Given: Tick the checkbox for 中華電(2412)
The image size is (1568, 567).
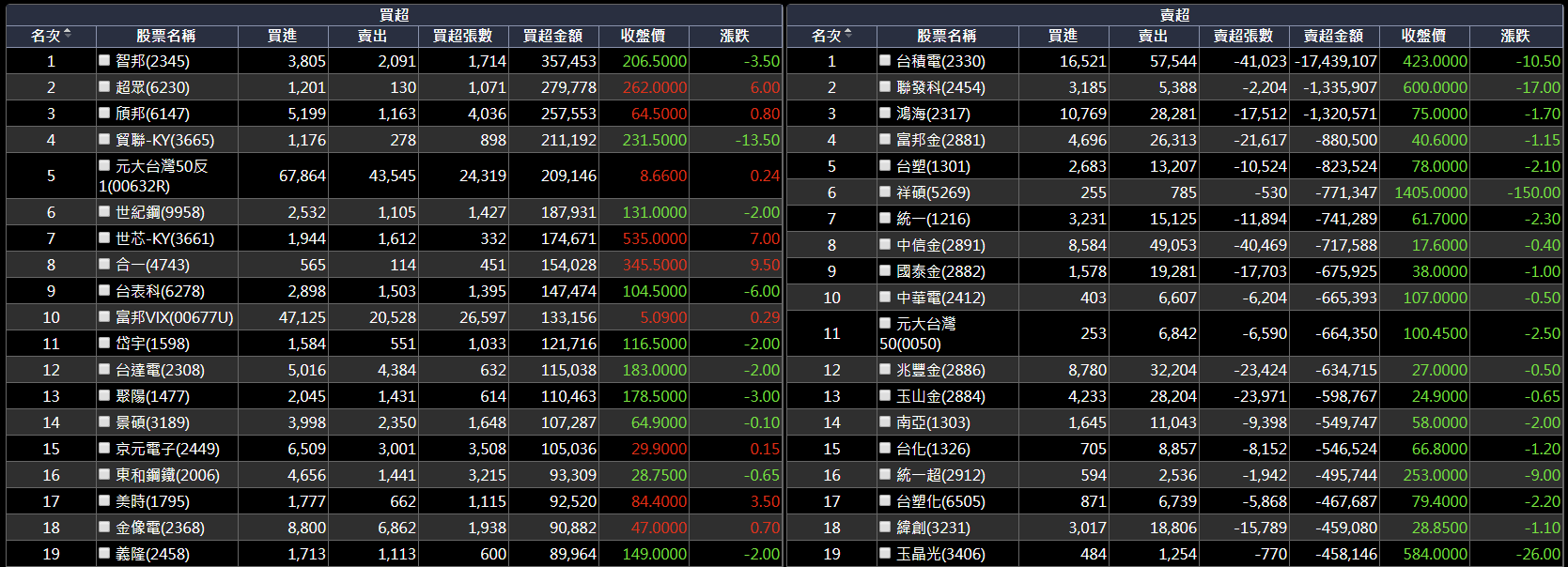Looking at the screenshot, I should (x=885, y=297).
